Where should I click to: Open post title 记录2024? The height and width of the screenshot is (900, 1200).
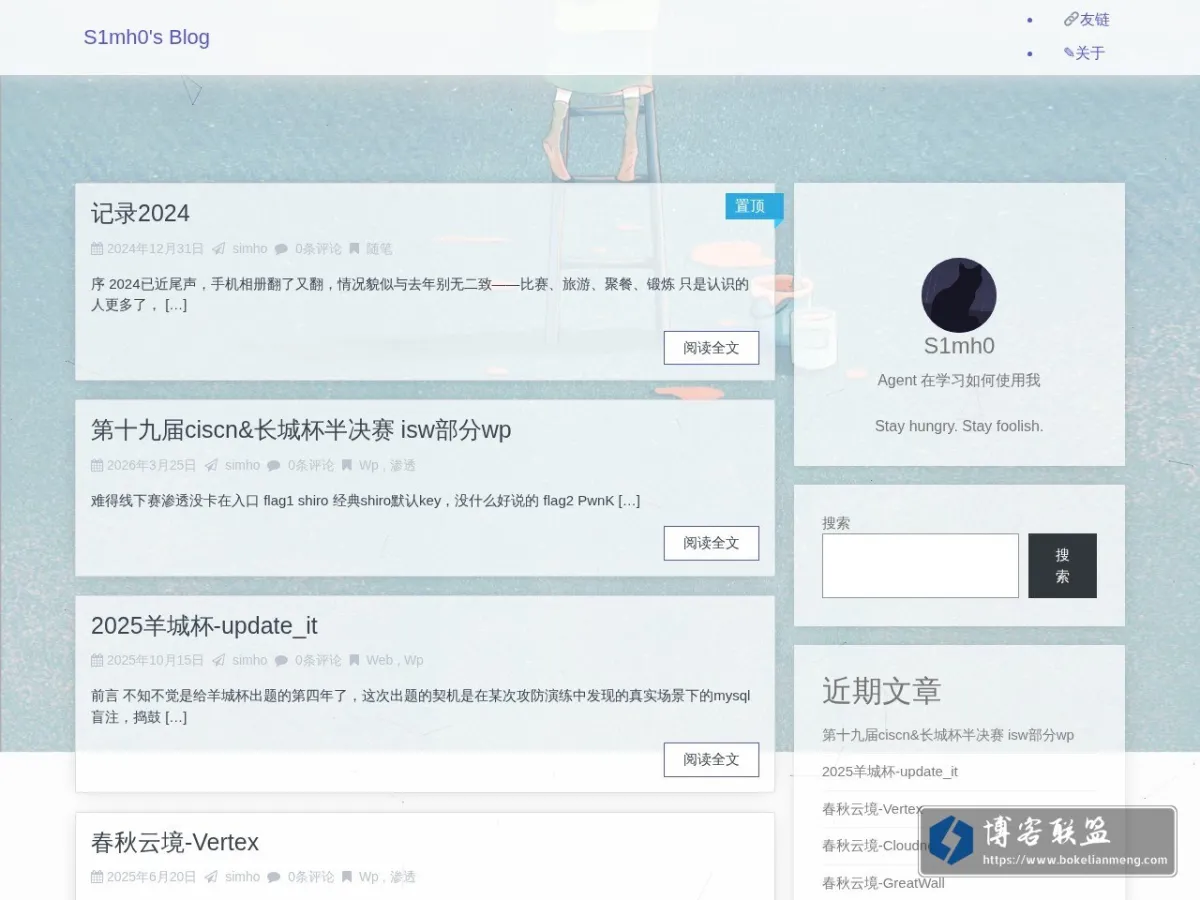(140, 213)
